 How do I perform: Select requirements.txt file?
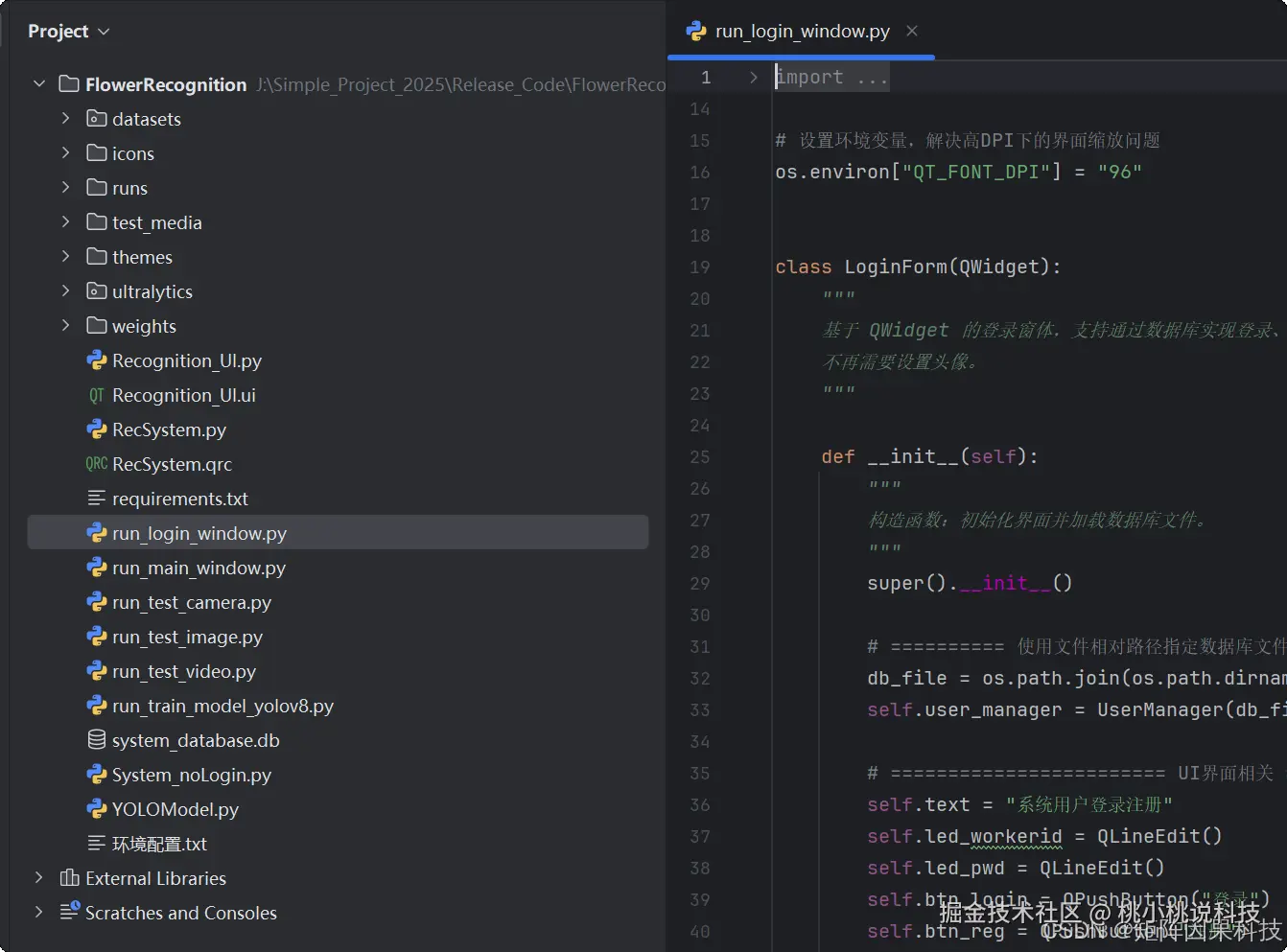click(179, 499)
